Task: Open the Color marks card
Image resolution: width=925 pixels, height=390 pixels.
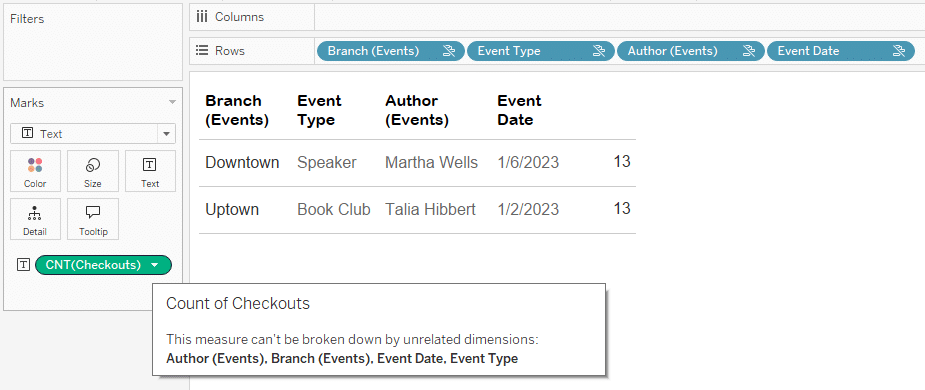Action: 35,171
